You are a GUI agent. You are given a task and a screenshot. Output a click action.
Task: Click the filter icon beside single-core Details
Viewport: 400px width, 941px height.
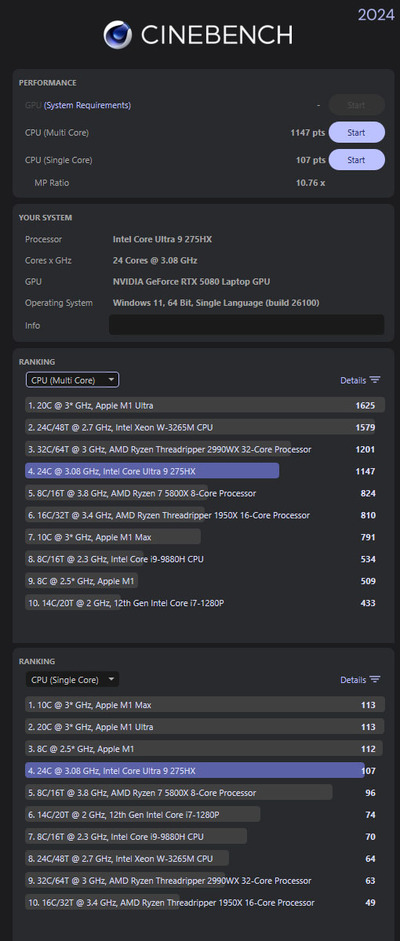[x=375, y=679]
